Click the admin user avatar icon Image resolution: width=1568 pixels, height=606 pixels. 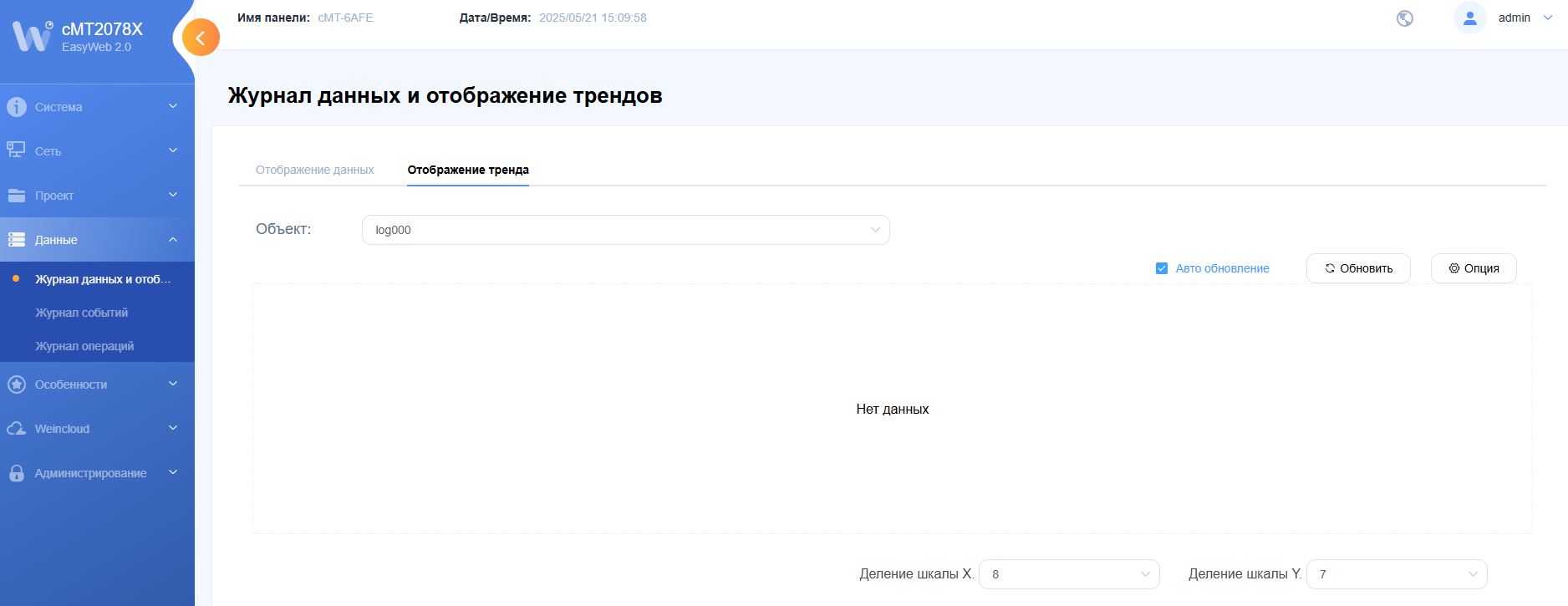[1469, 18]
